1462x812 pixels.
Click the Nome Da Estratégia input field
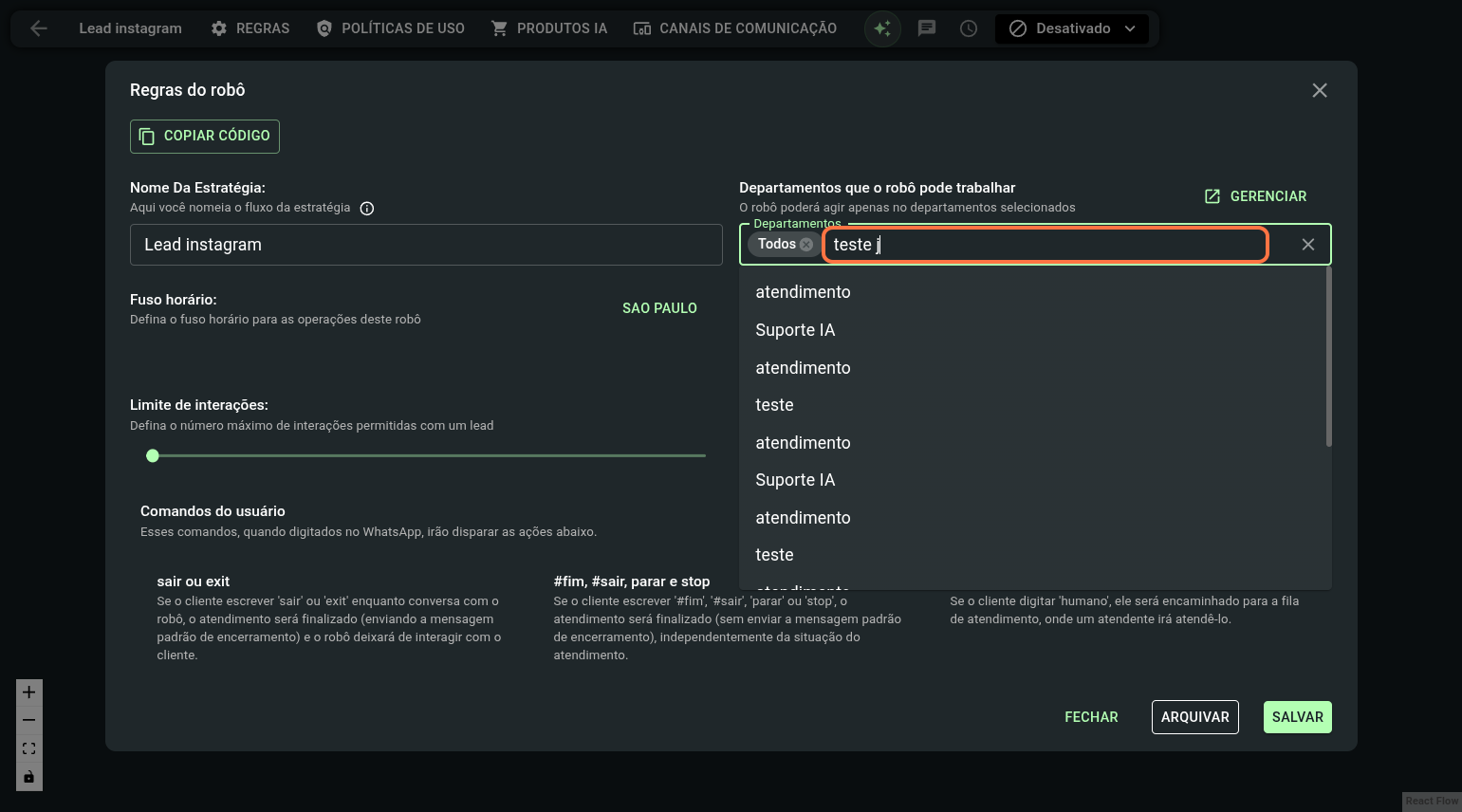(426, 245)
